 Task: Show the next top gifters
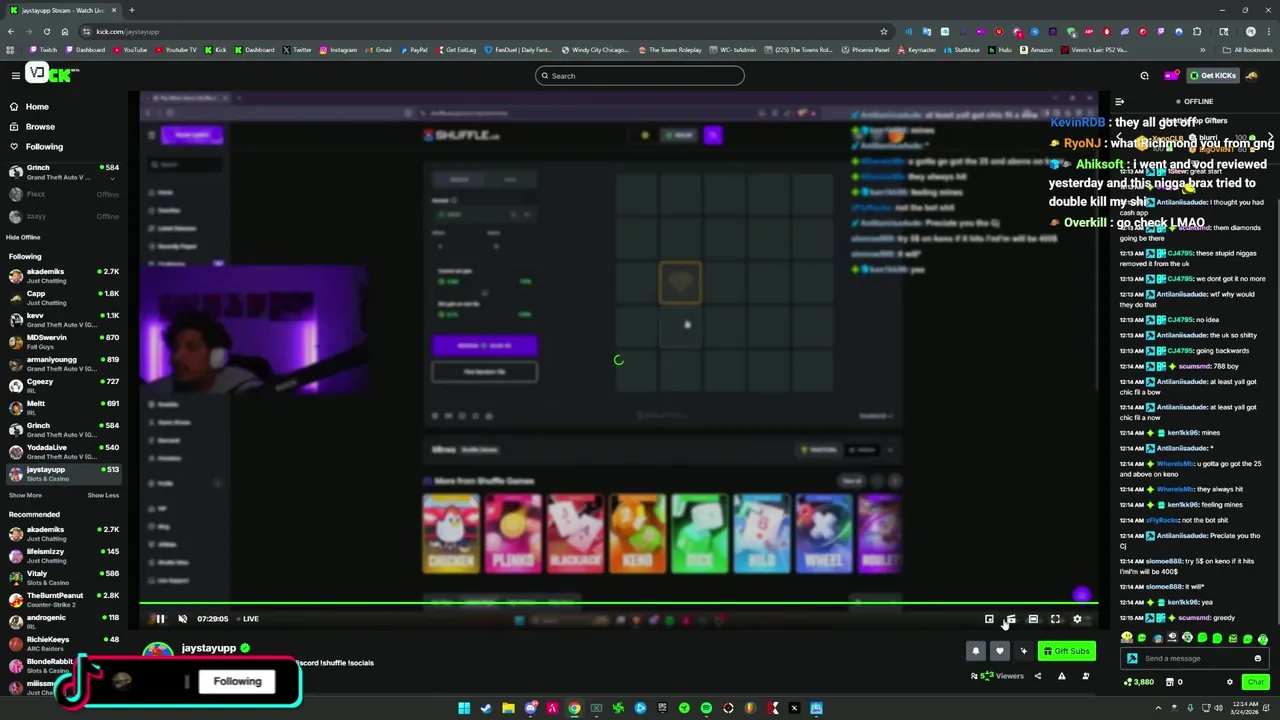point(1270,137)
